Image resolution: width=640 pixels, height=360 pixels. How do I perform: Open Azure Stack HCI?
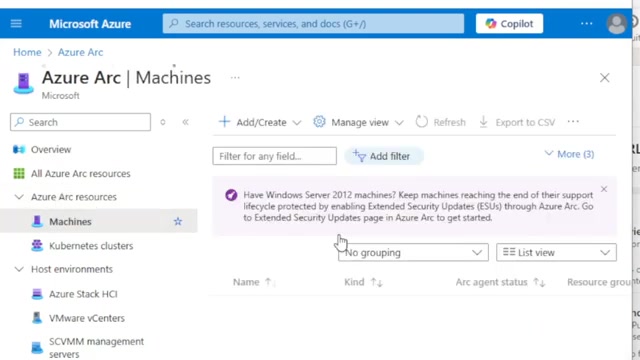pyautogui.click(x=83, y=294)
